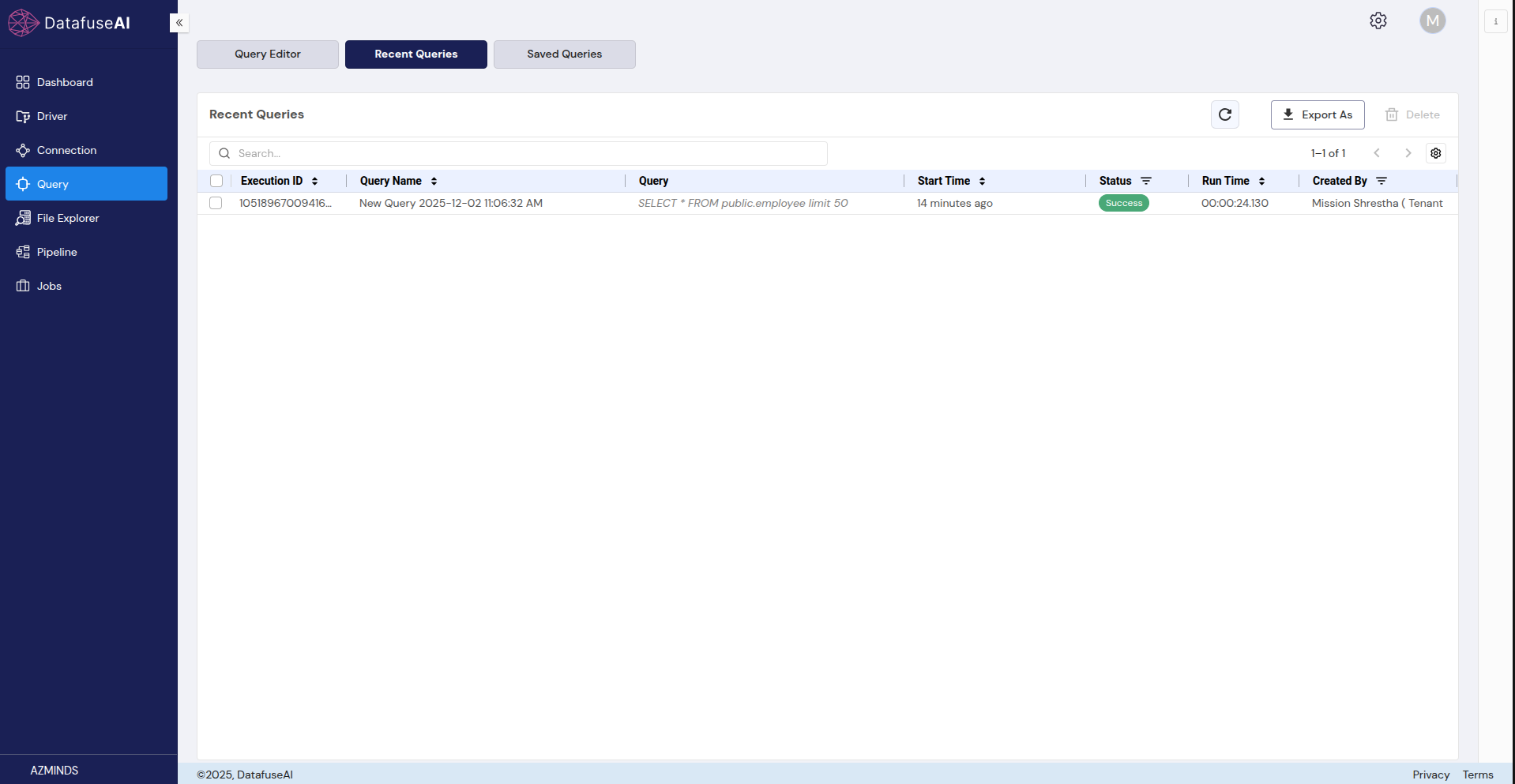Screen dimensions: 1515x784
Task: Navigate to Jobs in the sidebar
Action: click(49, 286)
